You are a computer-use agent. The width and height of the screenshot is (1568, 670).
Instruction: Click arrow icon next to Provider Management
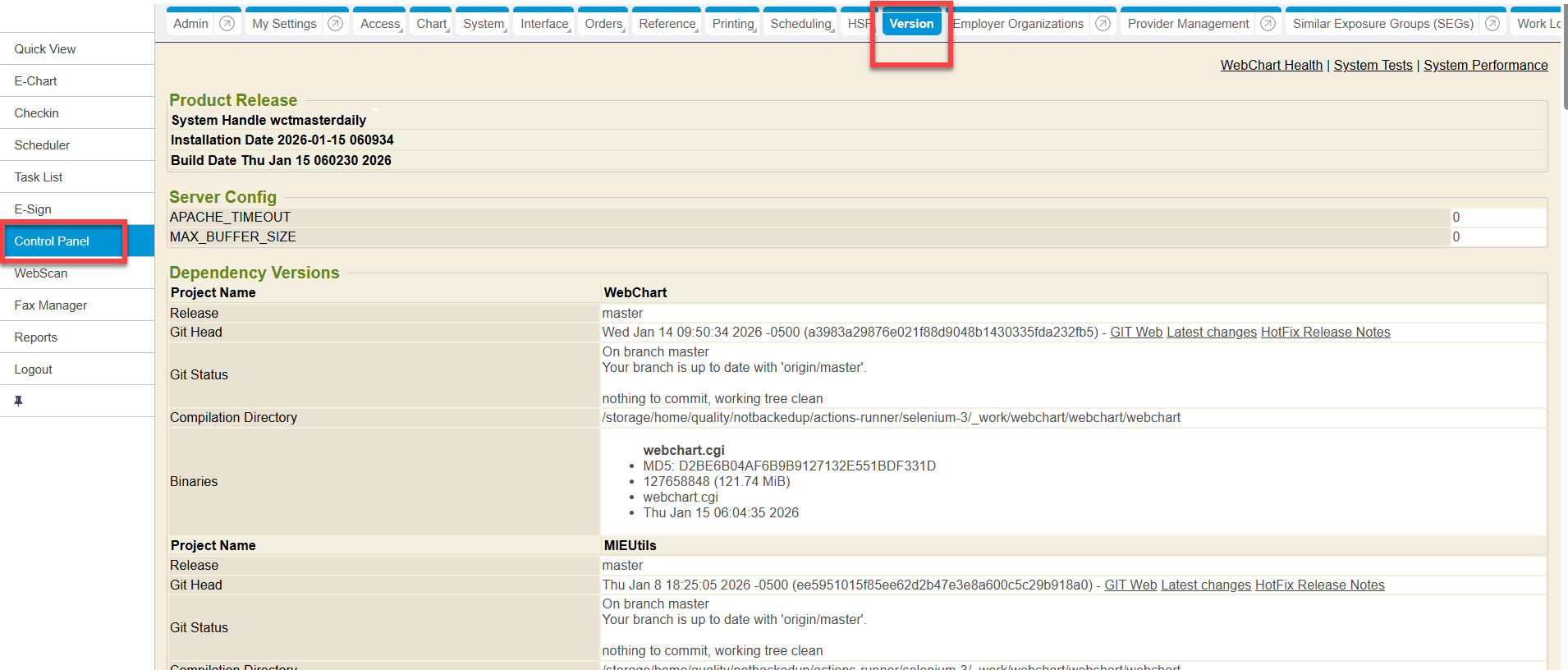click(1268, 24)
